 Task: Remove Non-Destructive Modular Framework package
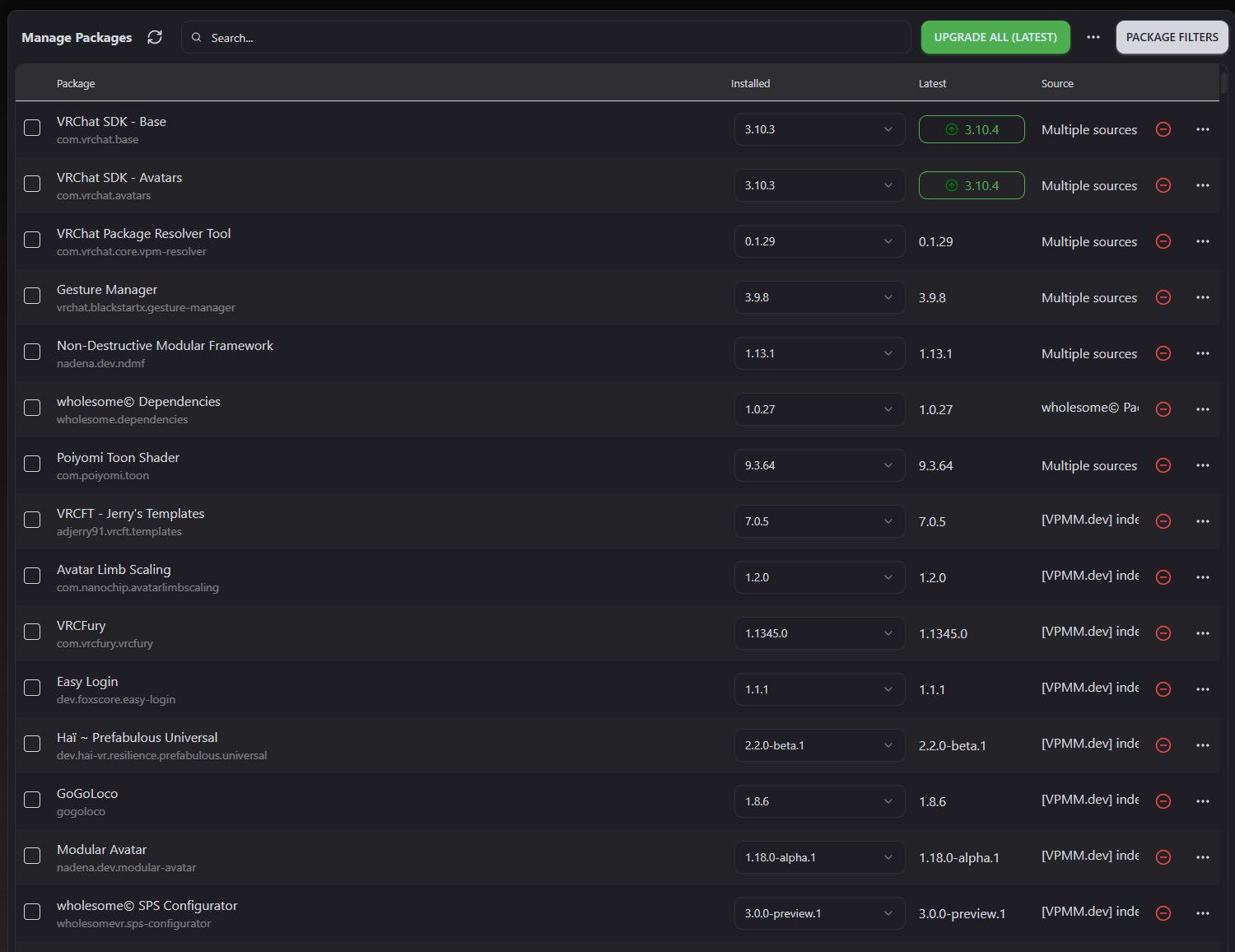(1163, 353)
